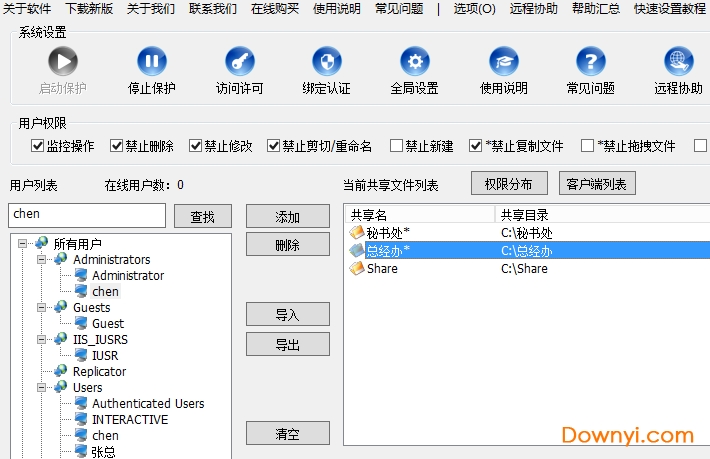Select chen under Administrators group
Screen dimensions: 710x459
click(105, 292)
